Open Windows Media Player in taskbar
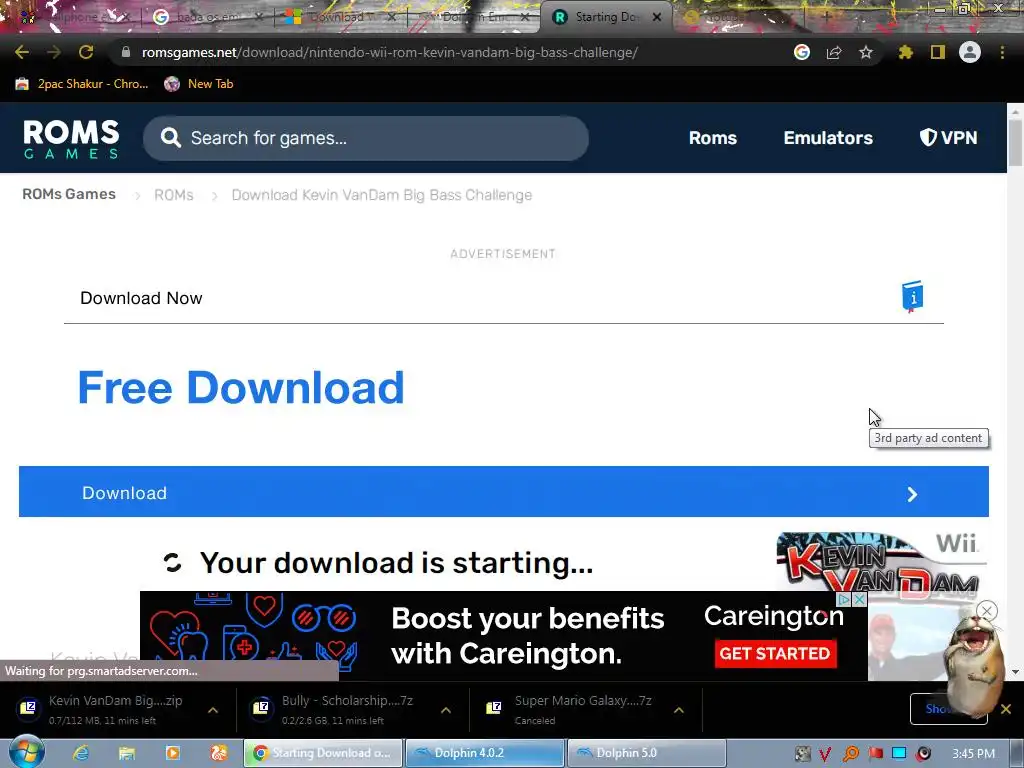Viewport: 1024px width, 768px height. click(x=172, y=753)
